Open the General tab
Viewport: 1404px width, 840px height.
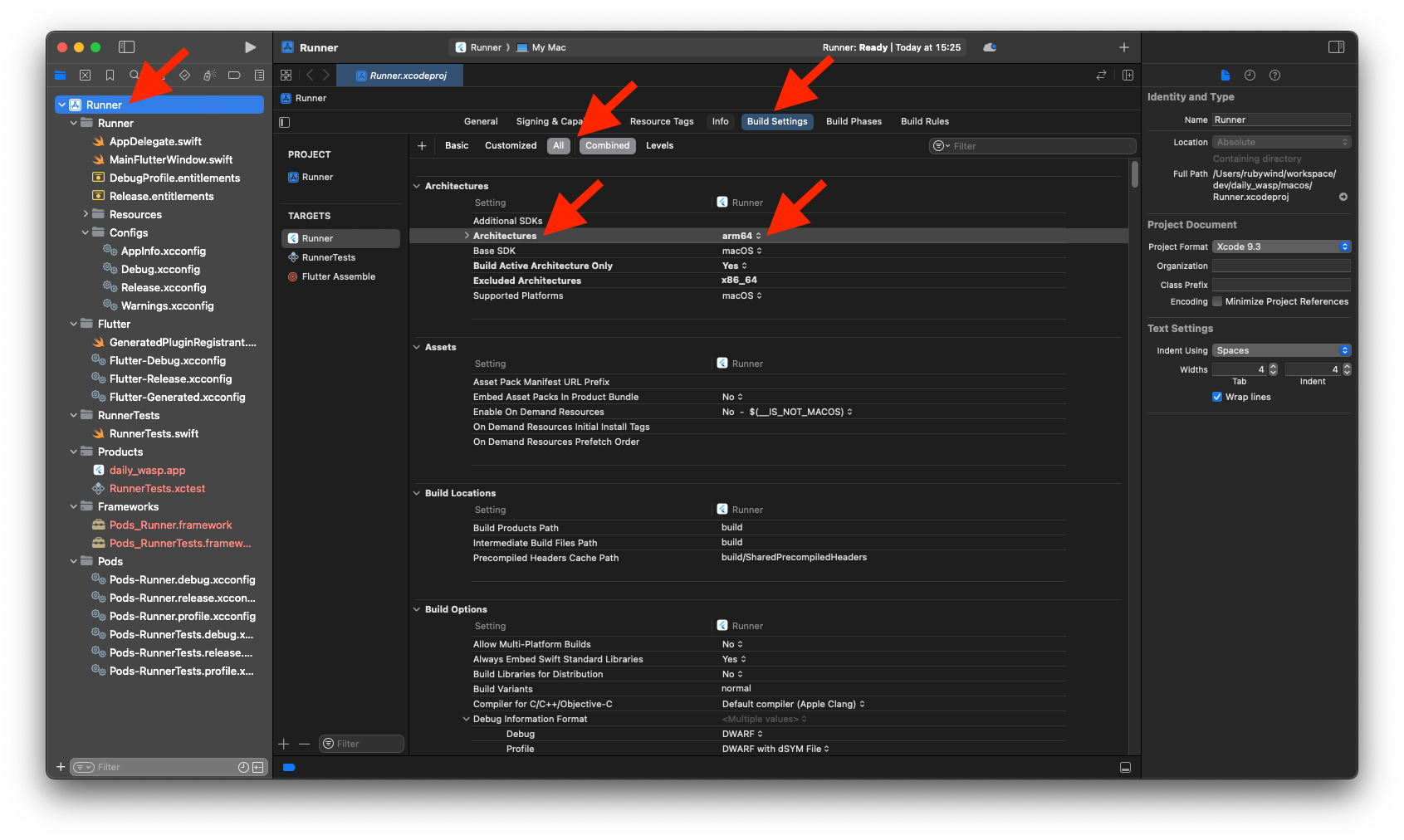(481, 121)
